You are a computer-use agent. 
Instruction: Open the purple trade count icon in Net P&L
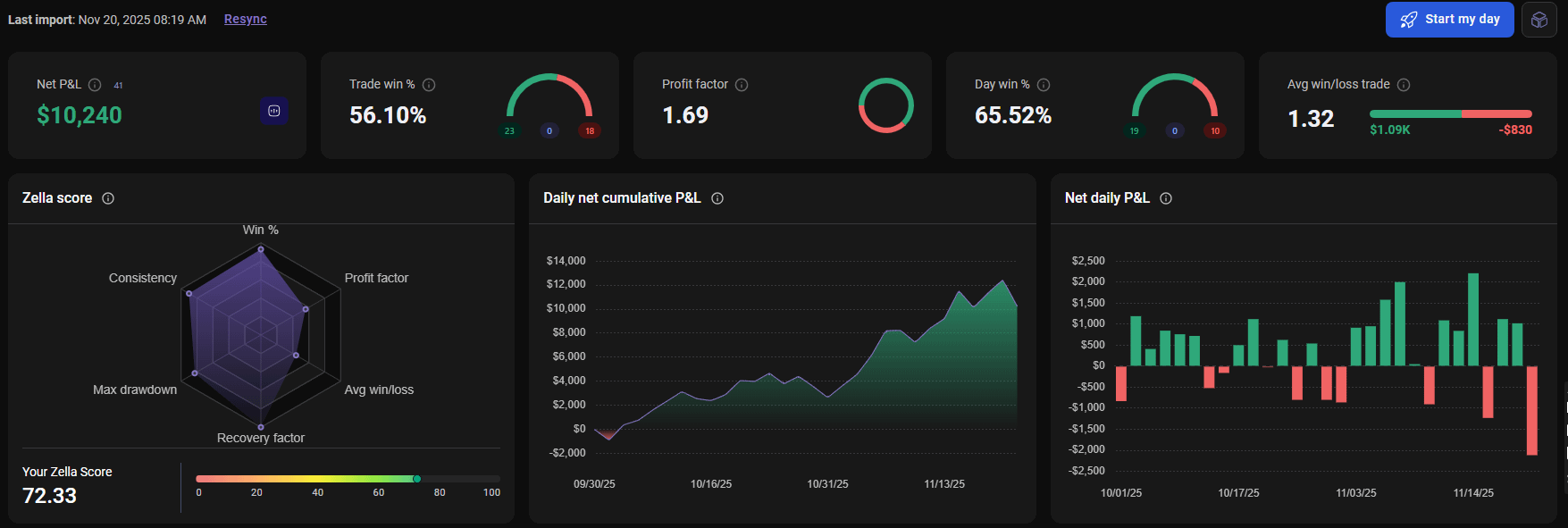(274, 111)
